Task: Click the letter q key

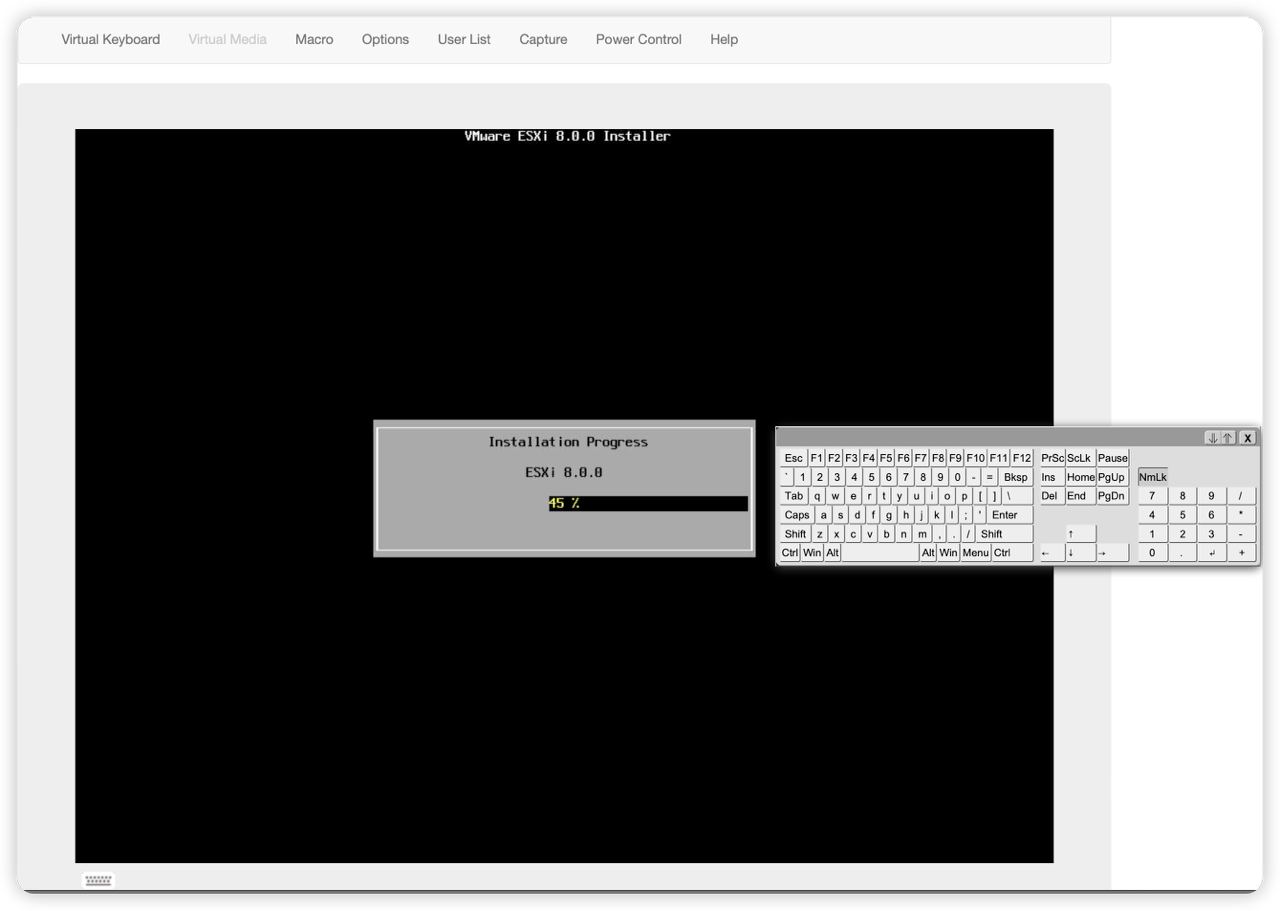Action: (818, 496)
